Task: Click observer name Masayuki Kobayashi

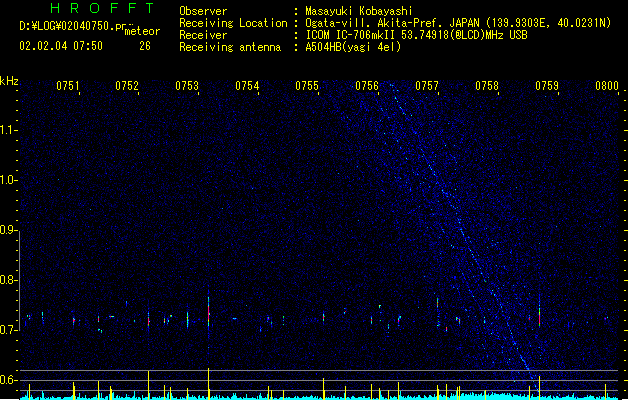Action: [359, 11]
